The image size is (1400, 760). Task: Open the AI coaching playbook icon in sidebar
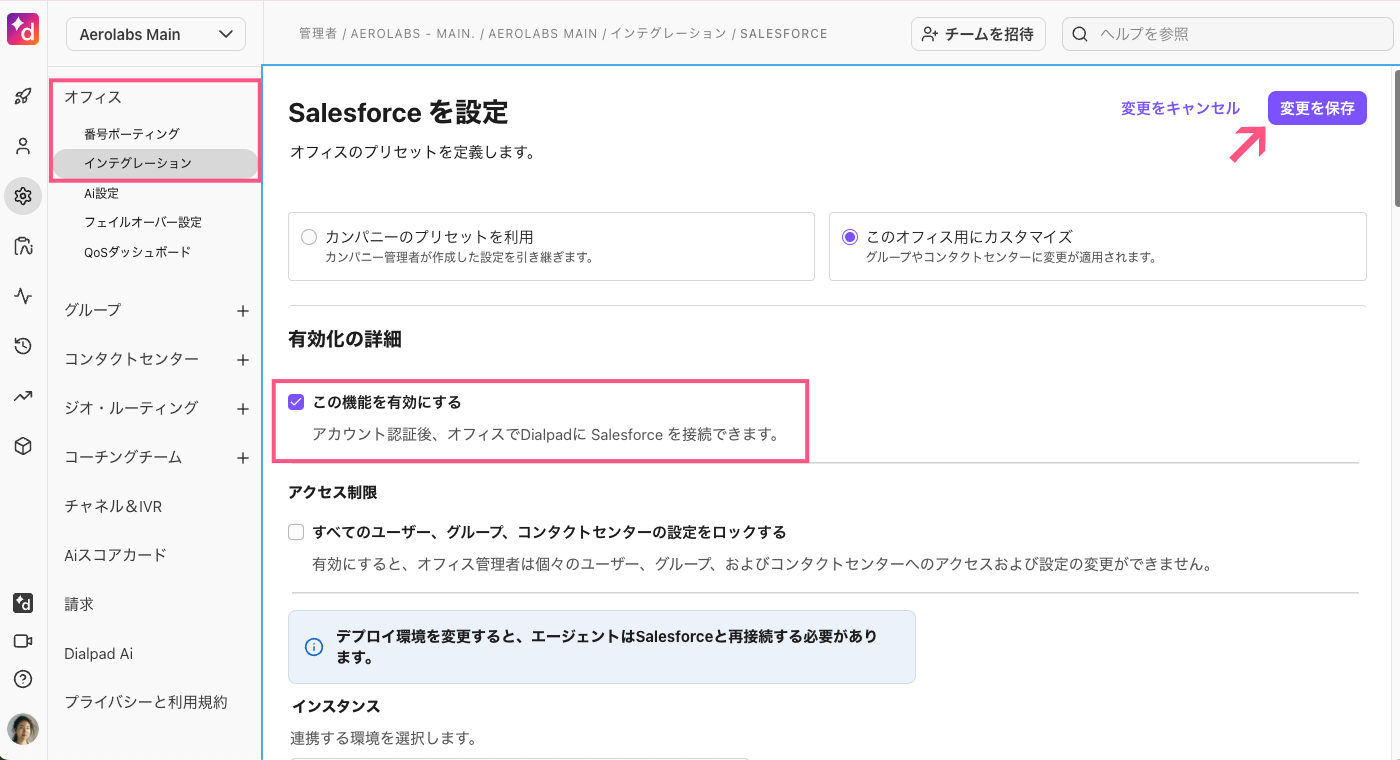pos(23,246)
